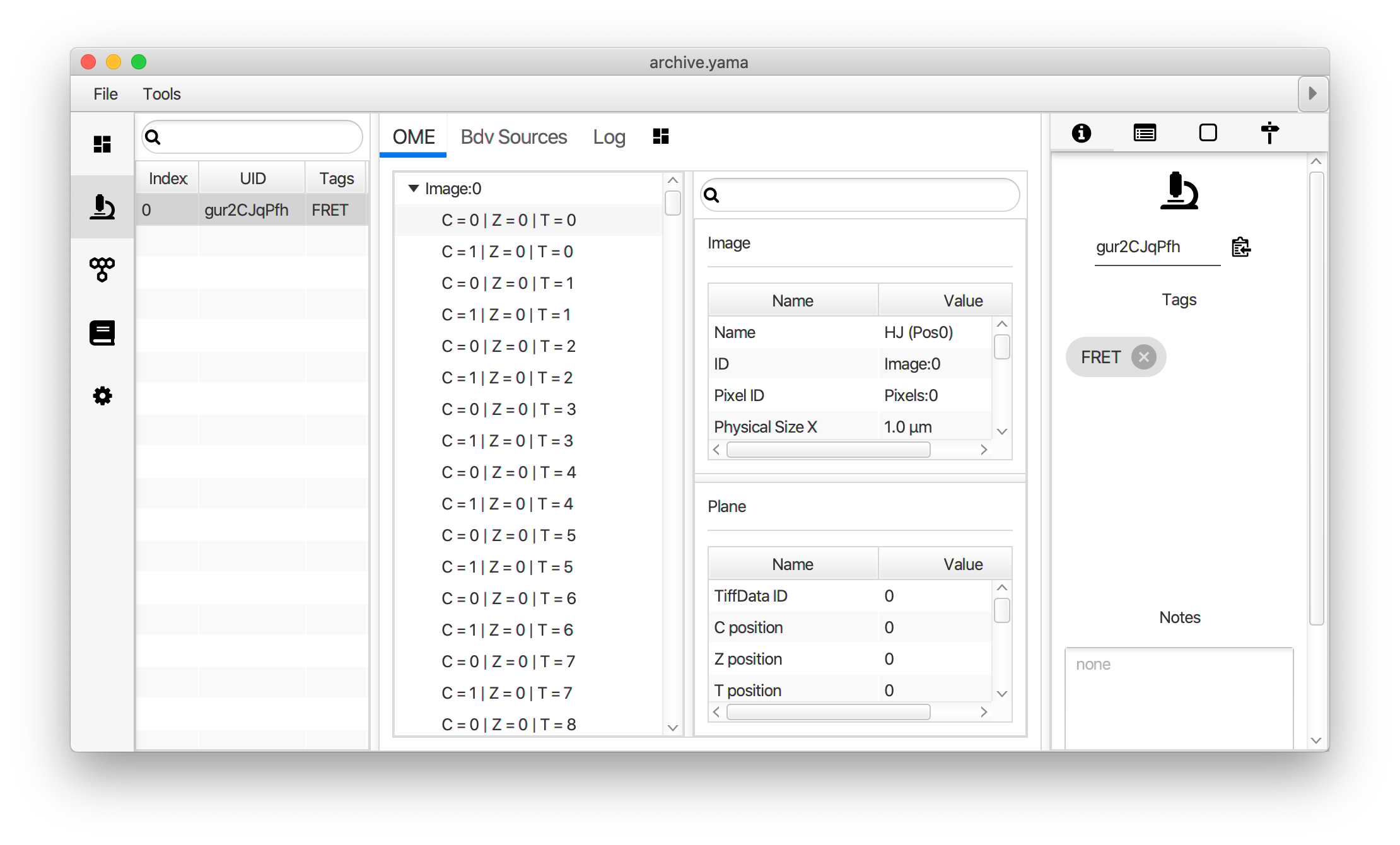Click the layout grid icon beside the Log tab
This screenshot has width=1400, height=845.
tap(661, 136)
